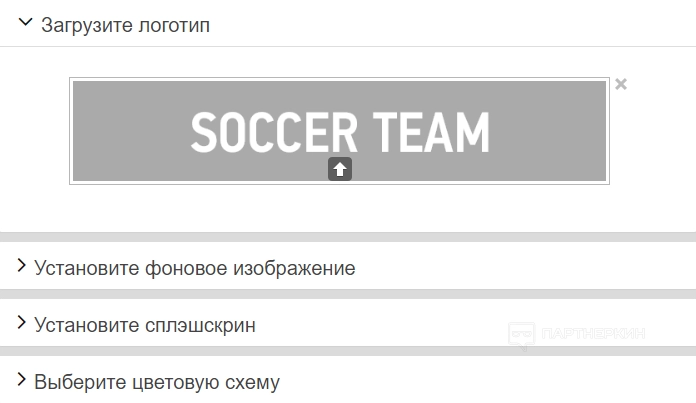Collapse the "Загрузите логотип" section chevron

pyautogui.click(x=26, y=24)
